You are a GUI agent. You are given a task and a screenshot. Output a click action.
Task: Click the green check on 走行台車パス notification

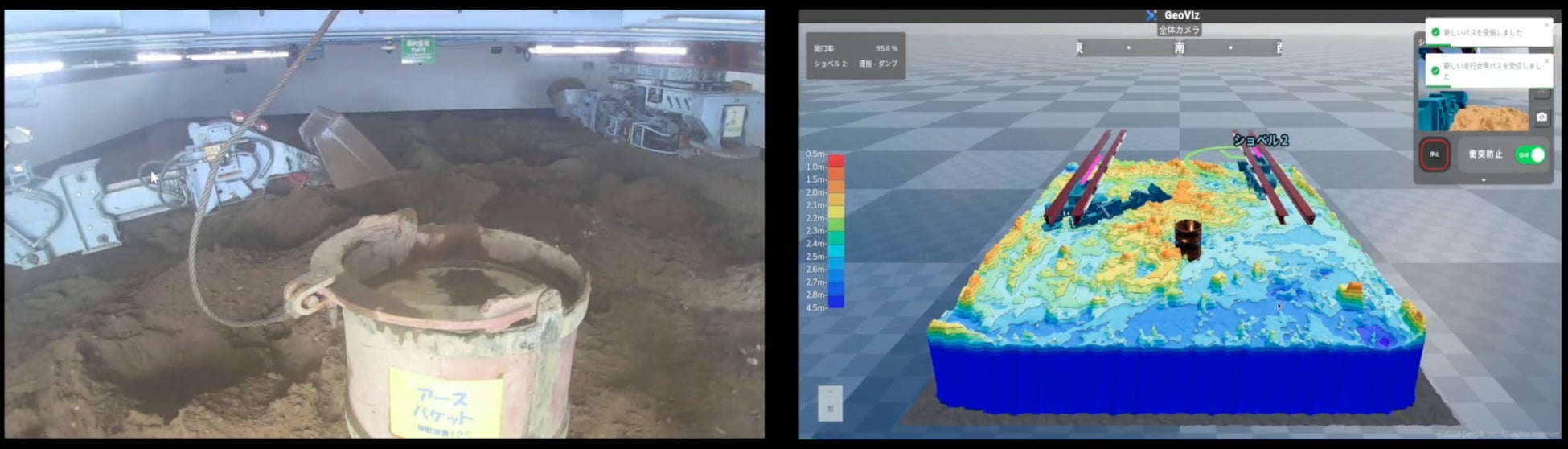click(1436, 71)
